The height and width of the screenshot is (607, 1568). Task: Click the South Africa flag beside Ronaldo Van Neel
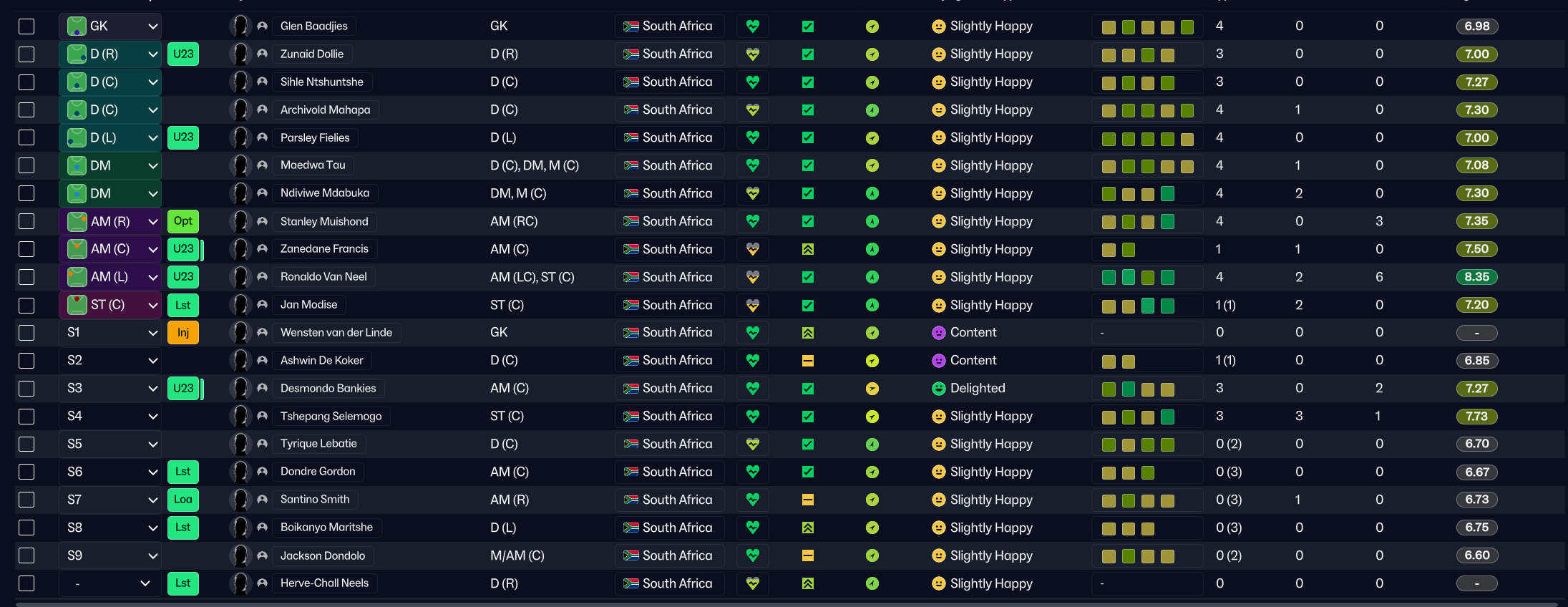pos(630,277)
